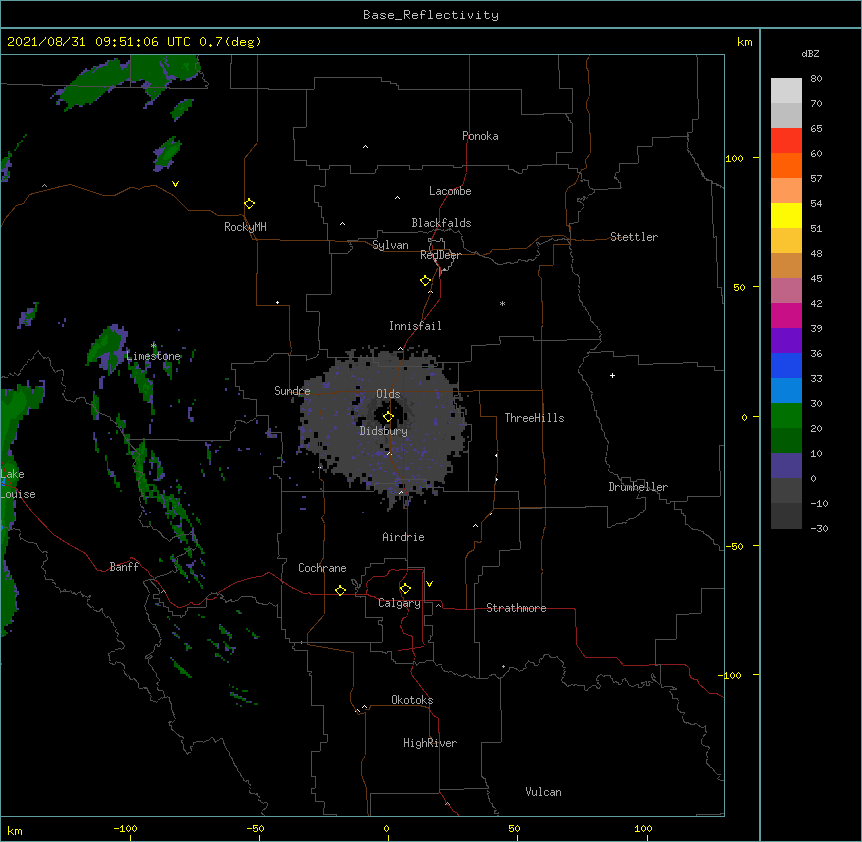
Task: Click the 80 value on dBZ scale
Action: 816,79
